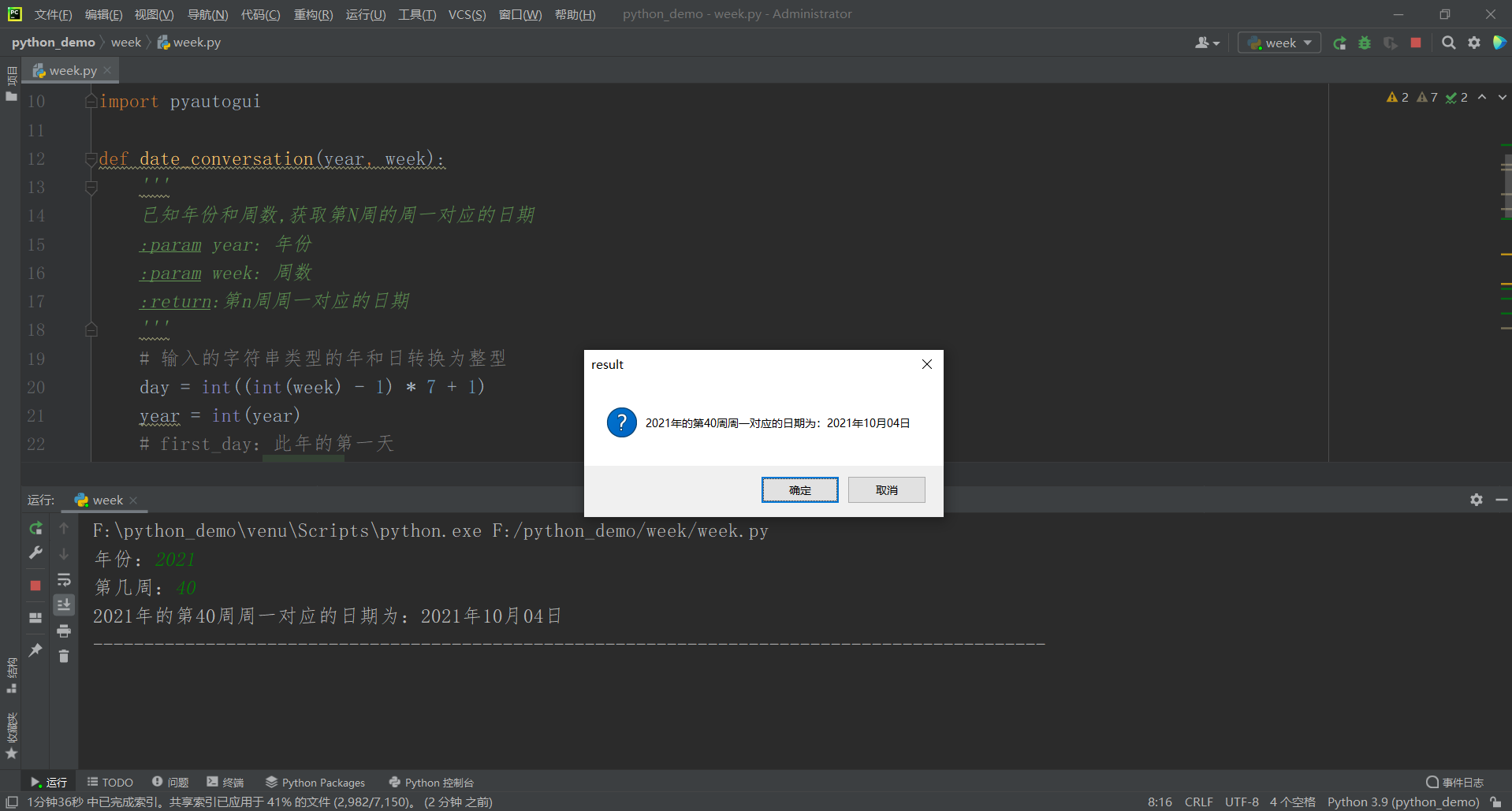Open the Structure sidebar tool window
The image size is (1512, 811).
pos(11,675)
